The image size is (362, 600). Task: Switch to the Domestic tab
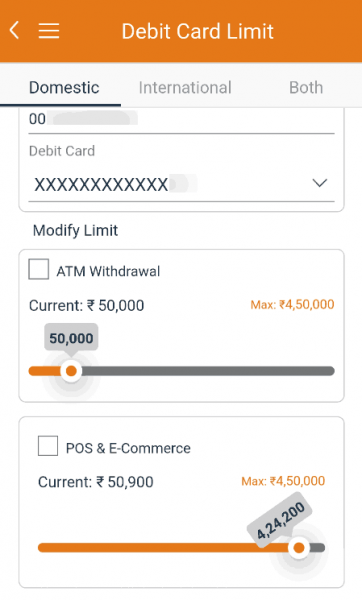coord(64,88)
